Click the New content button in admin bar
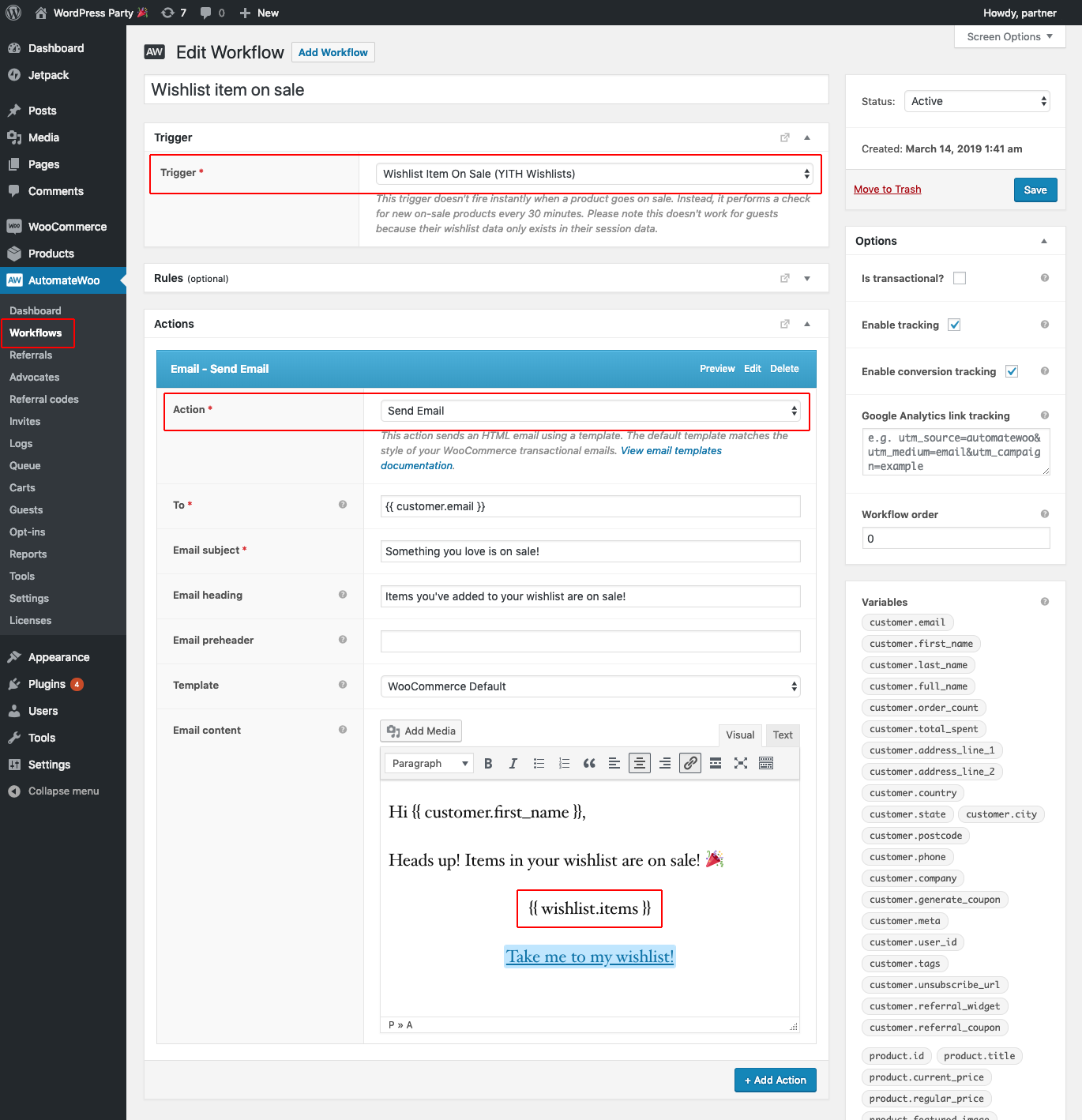Image resolution: width=1082 pixels, height=1120 pixels. (259, 13)
